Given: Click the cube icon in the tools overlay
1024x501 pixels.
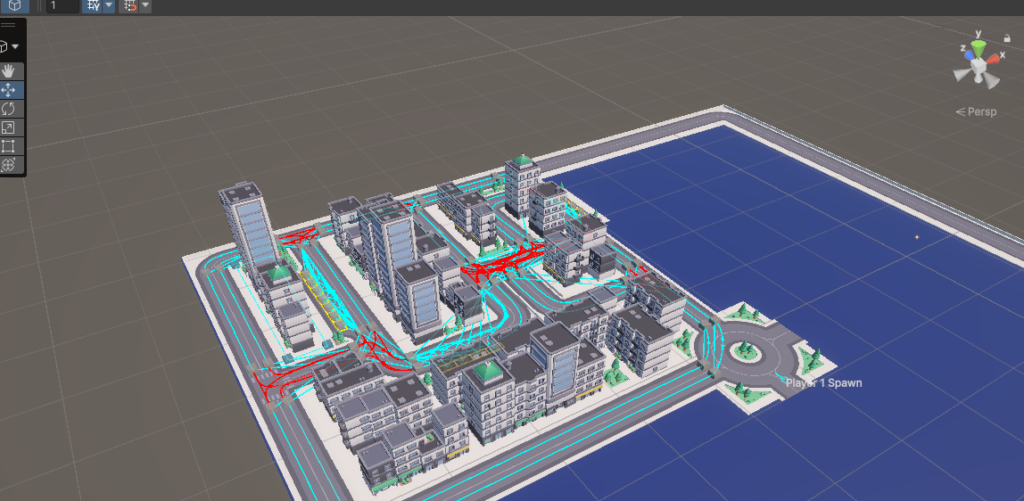Looking at the screenshot, I should coord(3,47).
